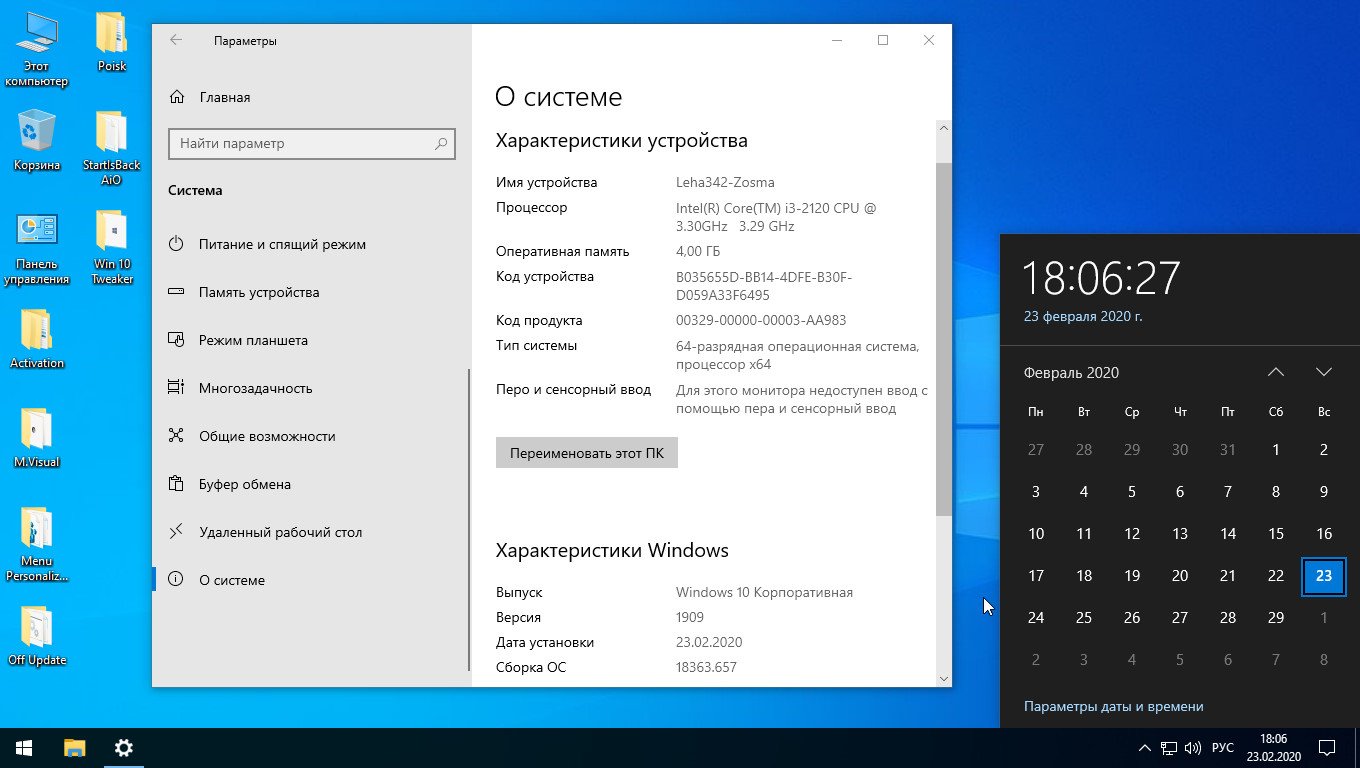Open the Этот компьютер desktop icon
Image resolution: width=1360 pixels, height=768 pixels.
point(37,50)
